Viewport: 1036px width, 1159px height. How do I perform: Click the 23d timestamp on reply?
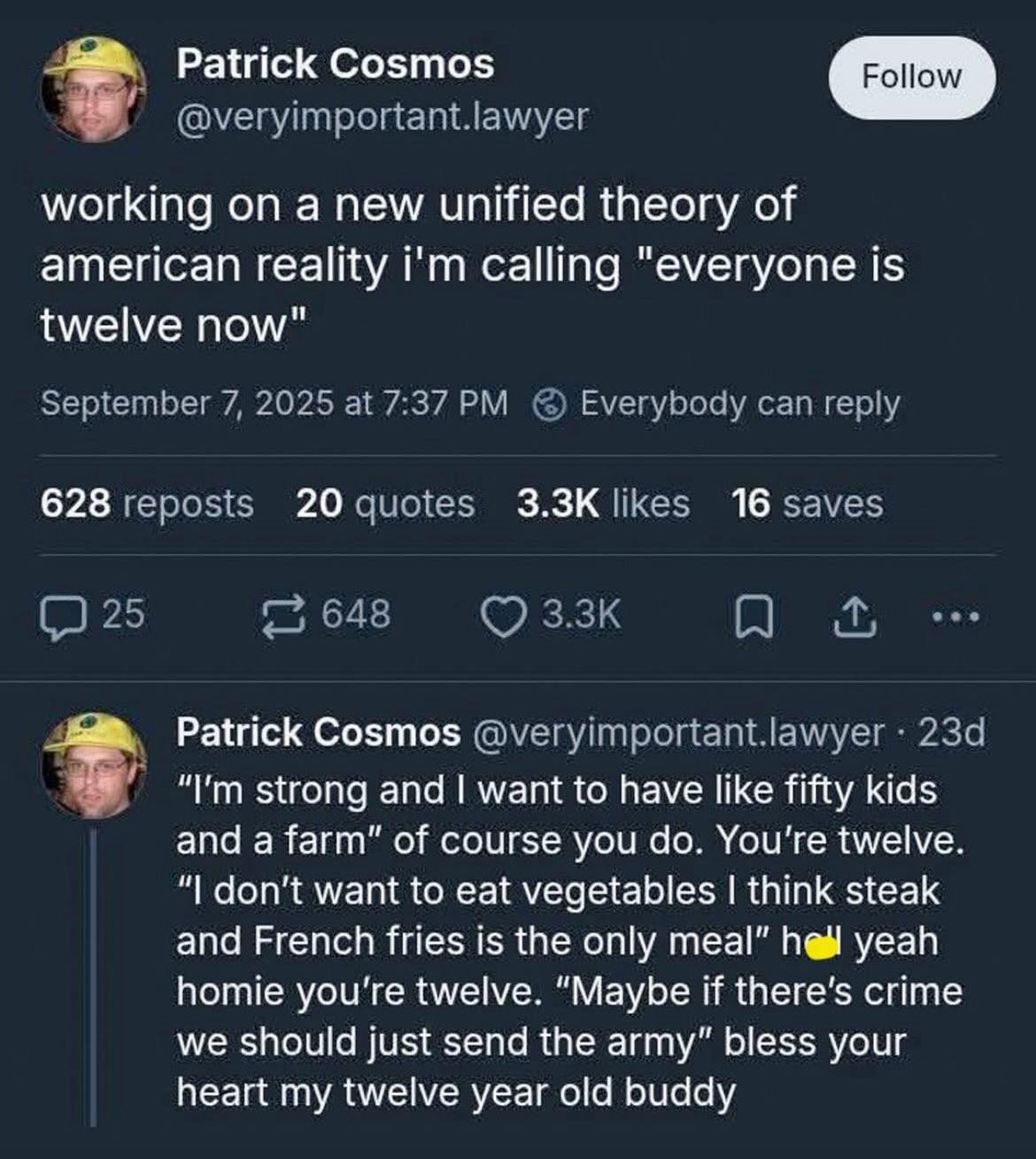click(x=951, y=732)
